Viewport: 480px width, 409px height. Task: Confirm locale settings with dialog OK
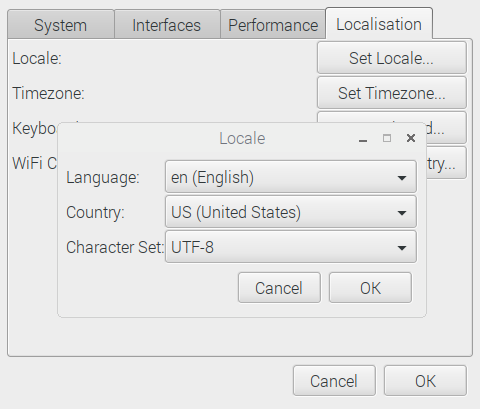(x=370, y=288)
